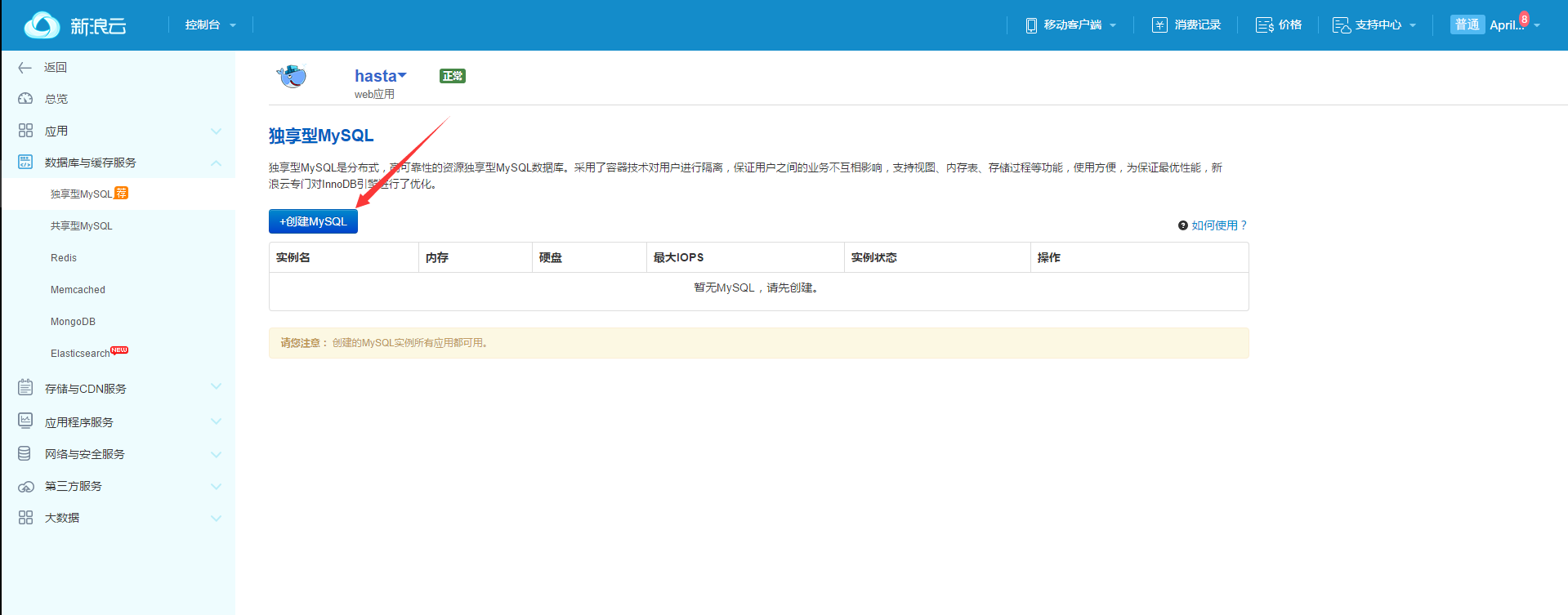Click the consumption records yen icon
This screenshot has width=1568, height=615.
[1159, 25]
